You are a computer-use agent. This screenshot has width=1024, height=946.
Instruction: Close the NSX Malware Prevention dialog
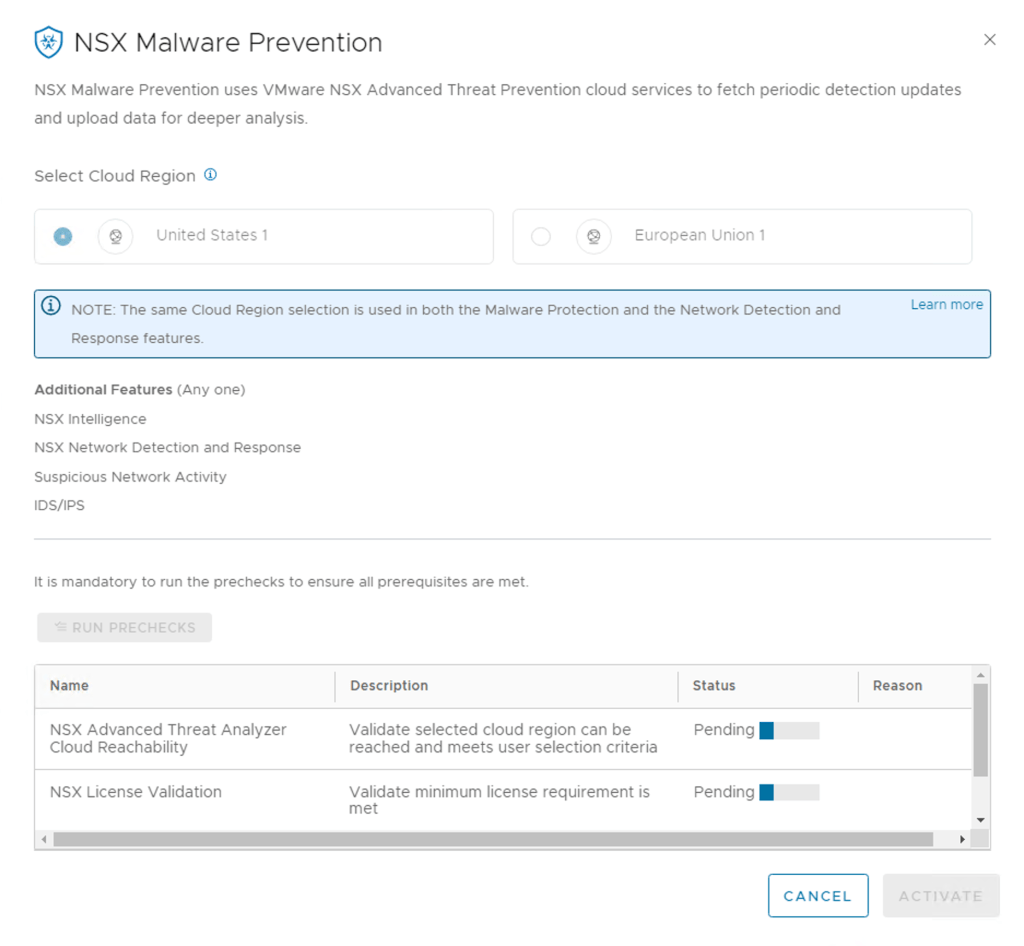click(x=990, y=40)
